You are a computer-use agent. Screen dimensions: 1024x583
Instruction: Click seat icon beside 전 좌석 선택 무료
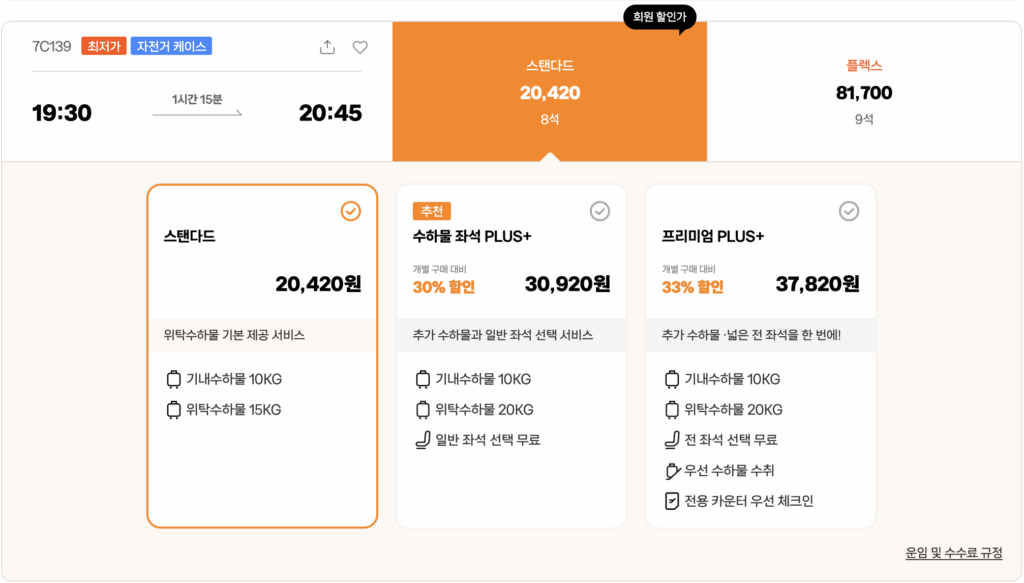[x=671, y=440]
